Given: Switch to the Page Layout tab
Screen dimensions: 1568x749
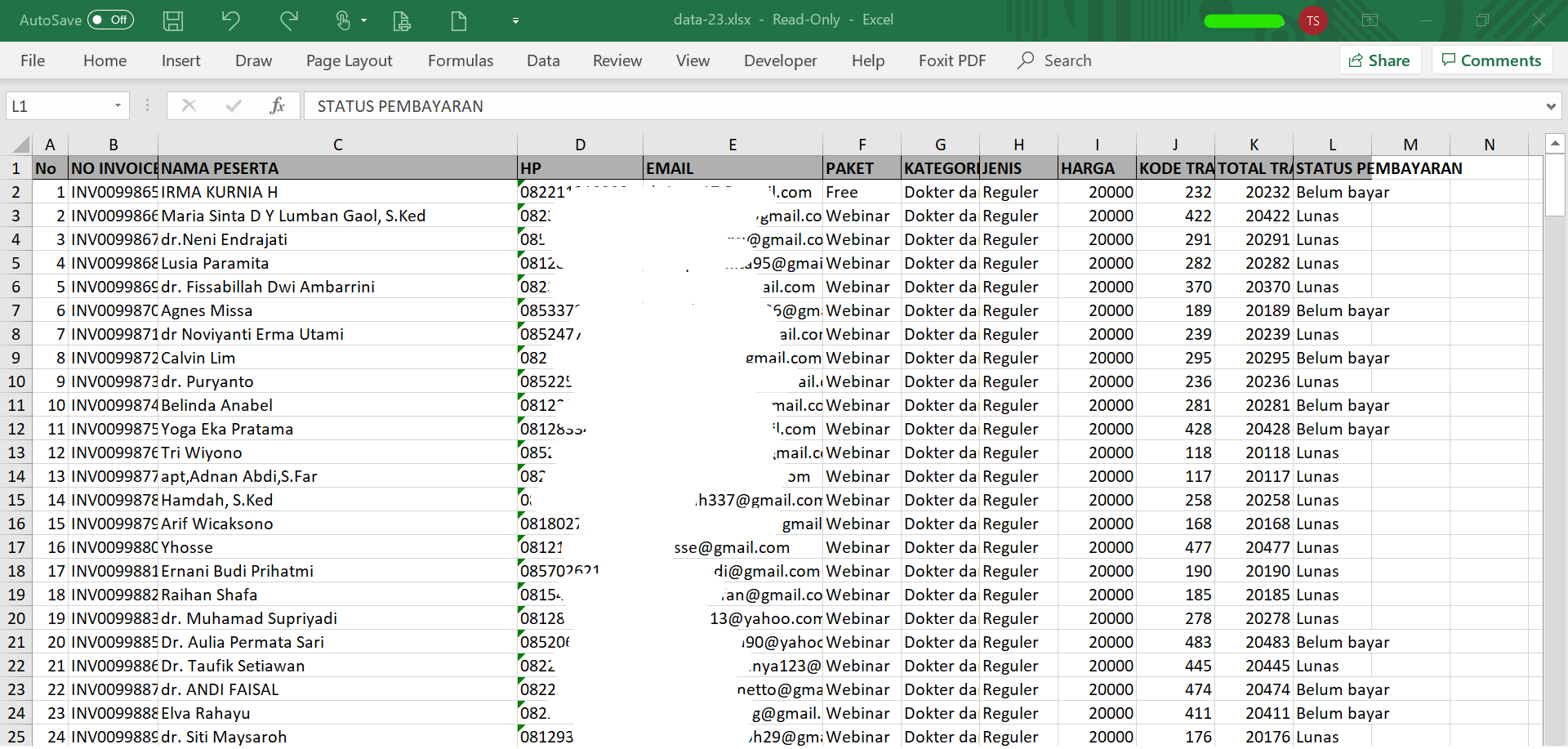Looking at the screenshot, I should [349, 60].
